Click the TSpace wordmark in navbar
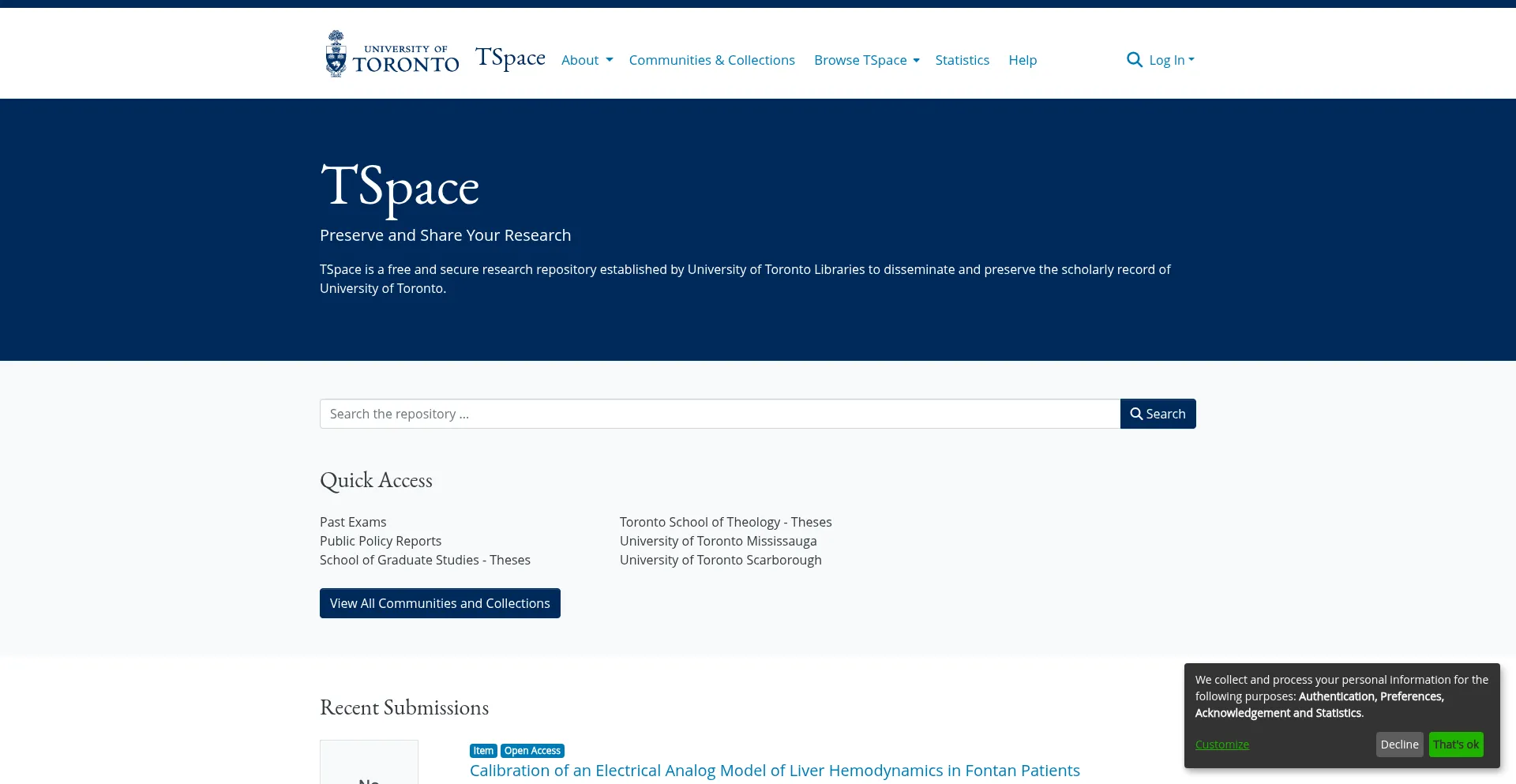This screenshot has height=784, width=1516. tap(510, 58)
